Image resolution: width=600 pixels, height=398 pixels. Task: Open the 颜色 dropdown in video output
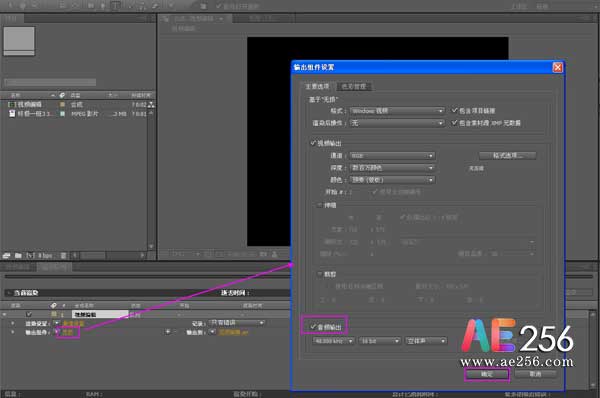392,180
